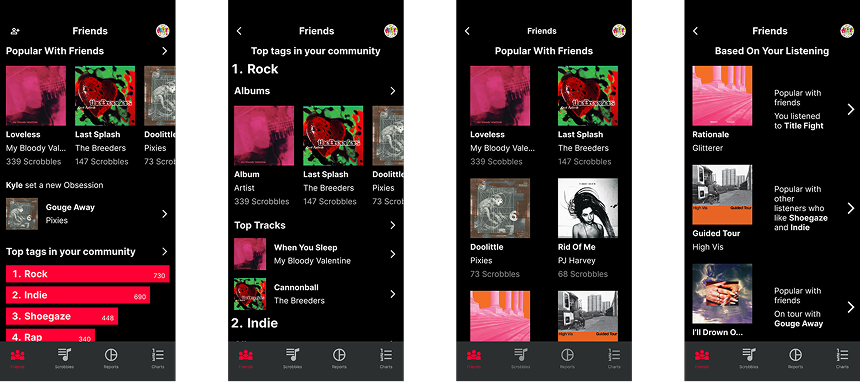Open Last Splash cover in first screen

(x=105, y=96)
